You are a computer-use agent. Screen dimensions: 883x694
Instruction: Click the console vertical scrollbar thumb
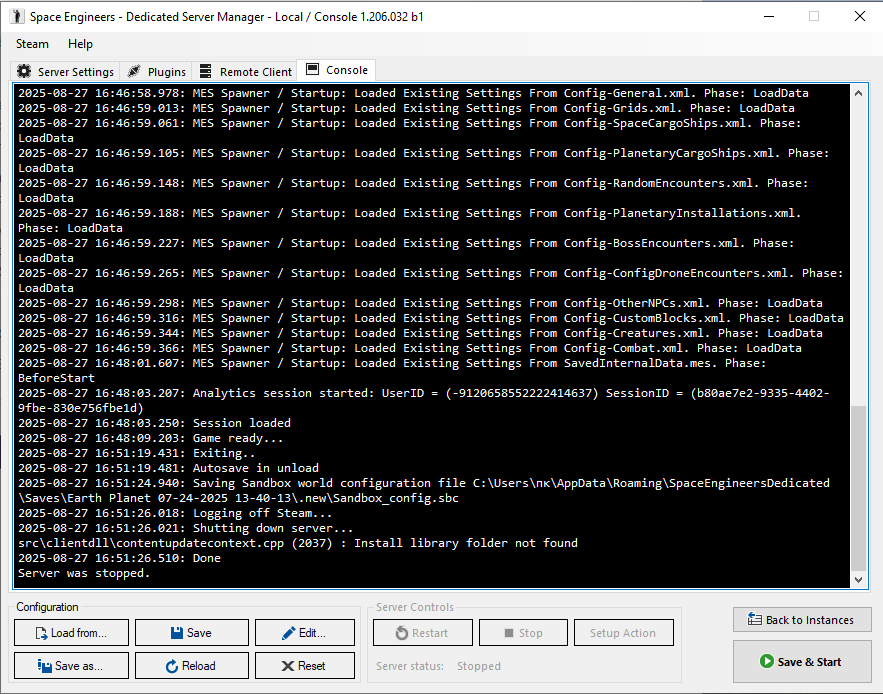coord(858,488)
